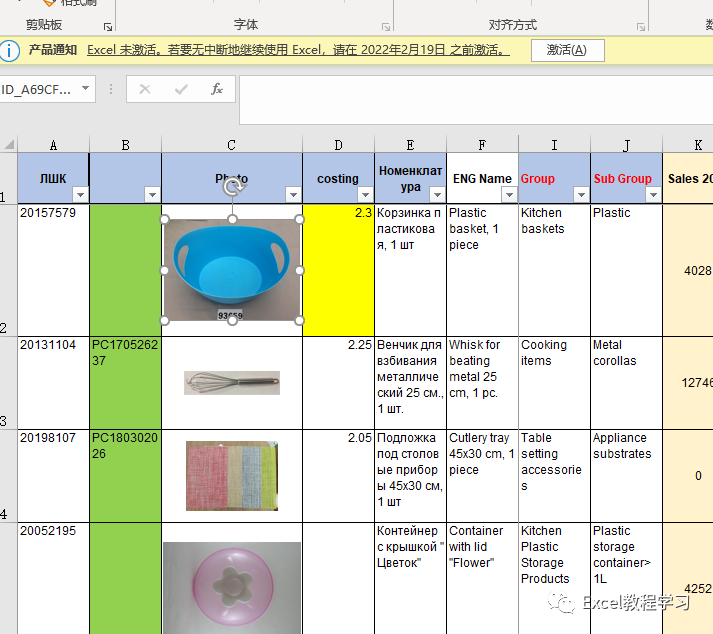
Task: Click the Sub Group header cell
Action: [x=626, y=178]
